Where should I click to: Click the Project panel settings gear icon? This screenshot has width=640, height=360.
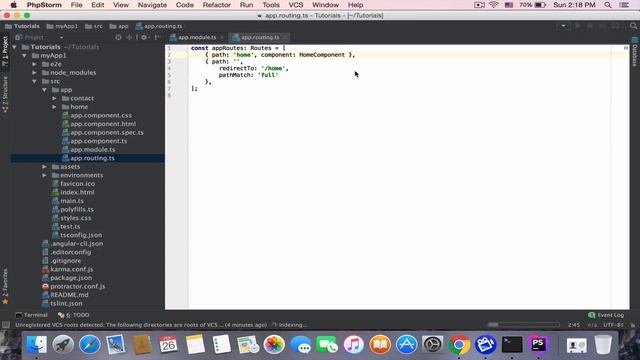point(144,37)
